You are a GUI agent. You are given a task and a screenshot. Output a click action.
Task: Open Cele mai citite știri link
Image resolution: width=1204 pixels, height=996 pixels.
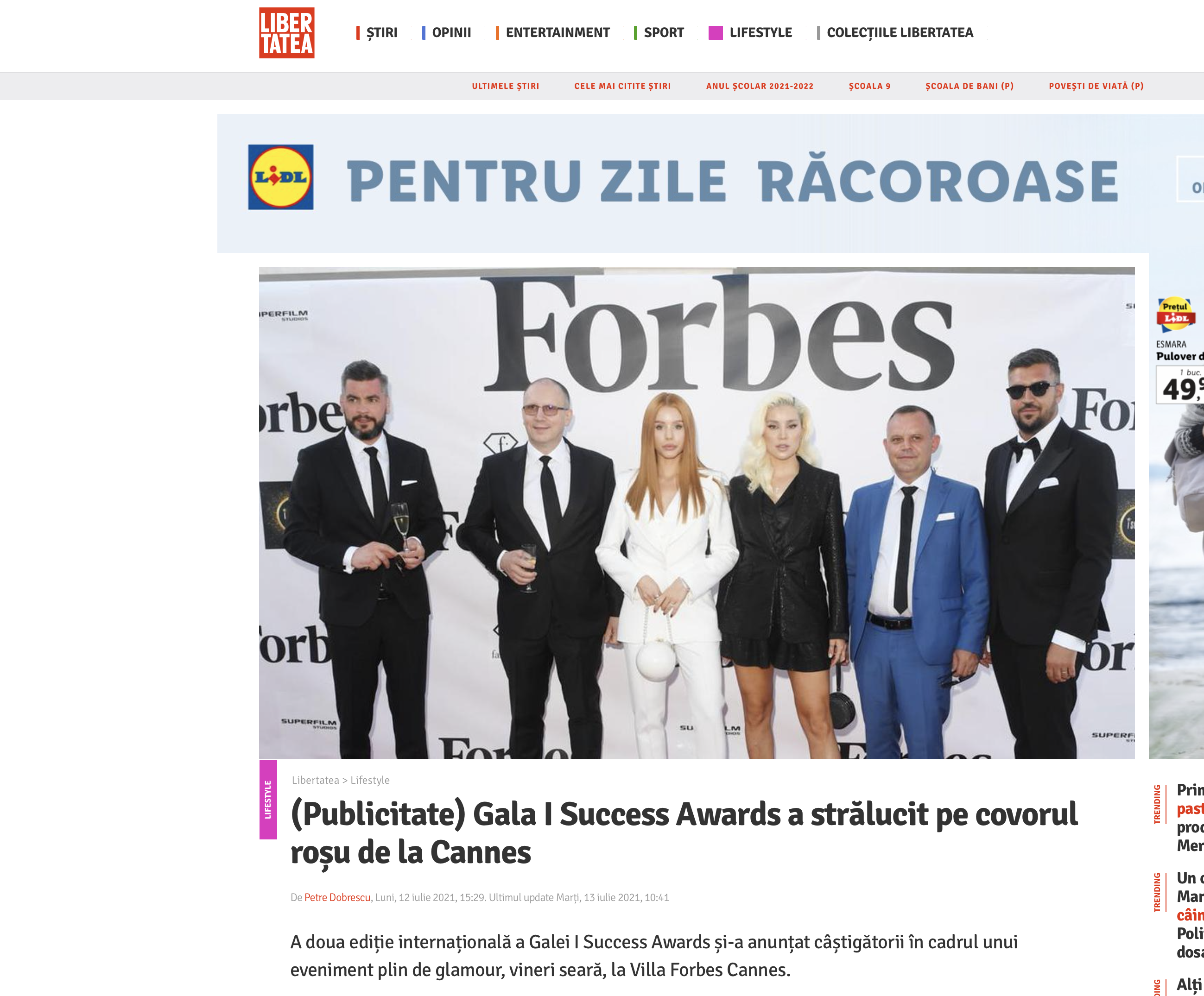(x=623, y=86)
